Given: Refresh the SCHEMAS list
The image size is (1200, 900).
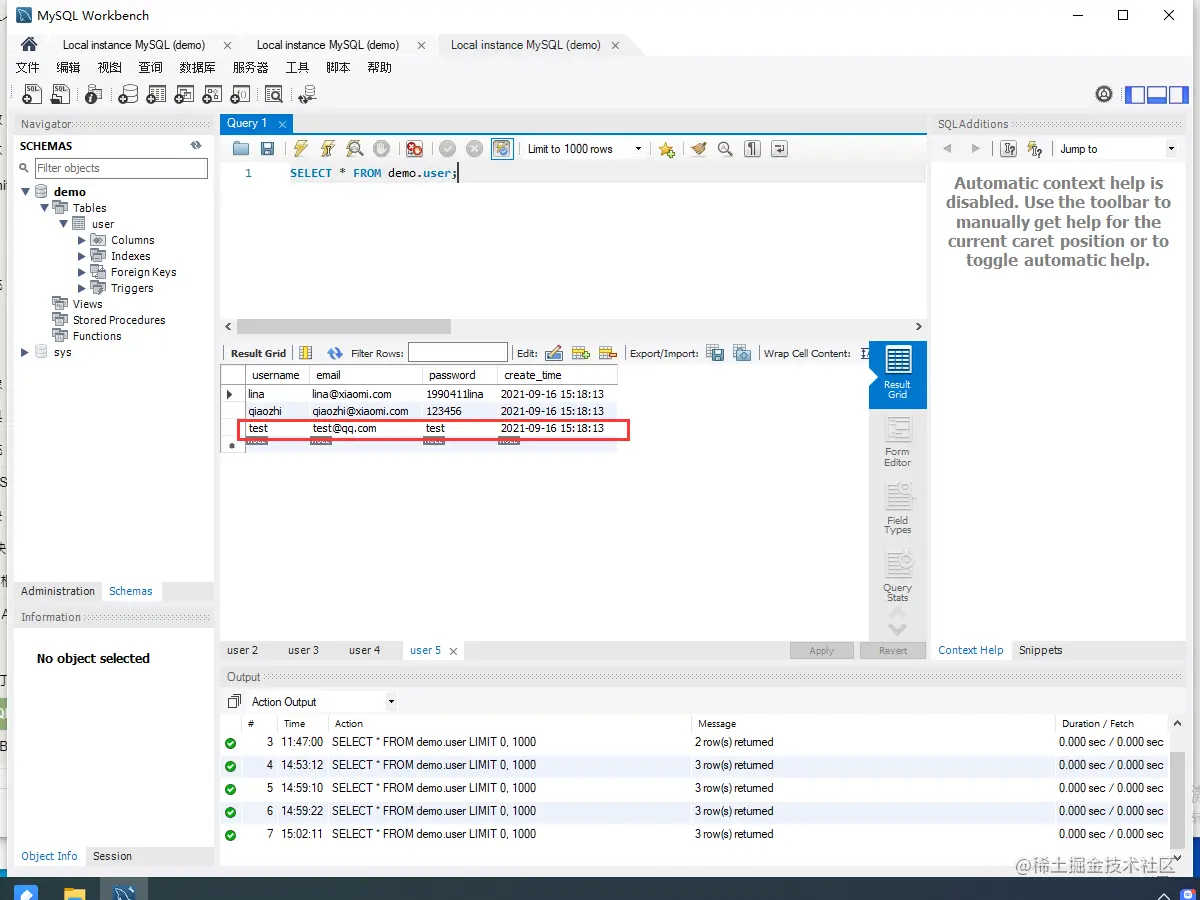Looking at the screenshot, I should point(196,146).
